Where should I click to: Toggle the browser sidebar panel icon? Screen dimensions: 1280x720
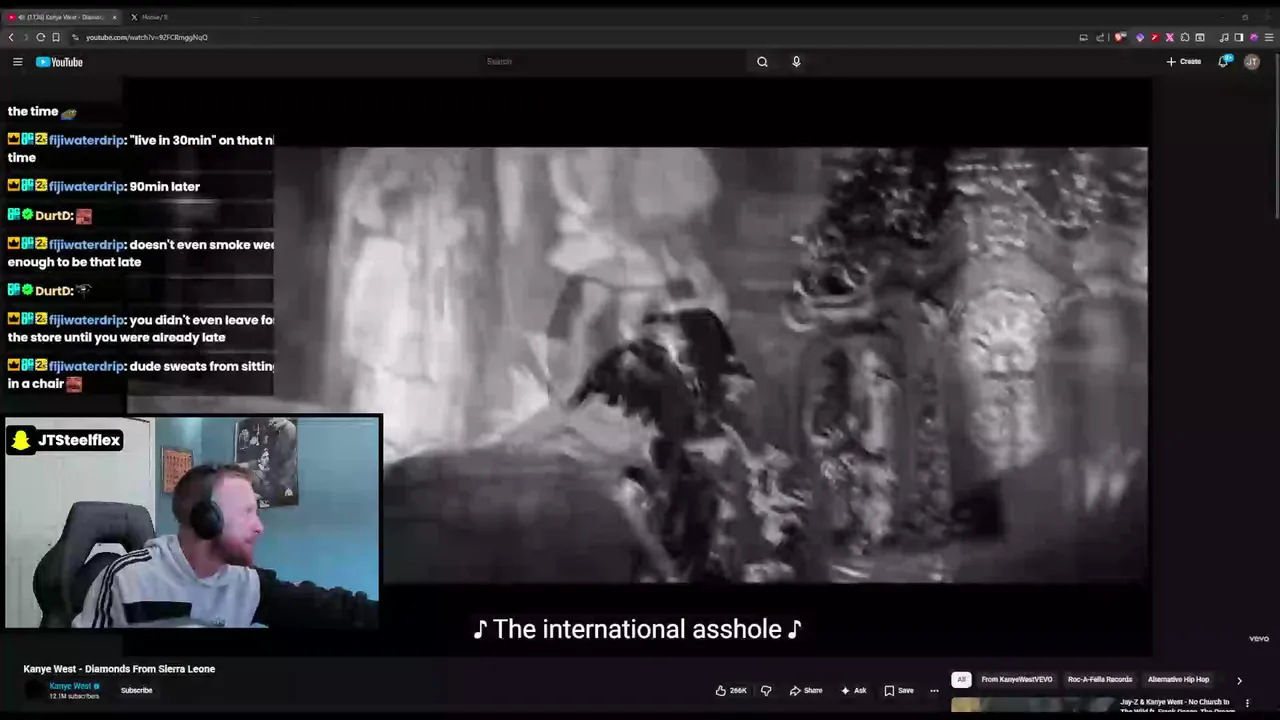pyautogui.click(x=1239, y=37)
